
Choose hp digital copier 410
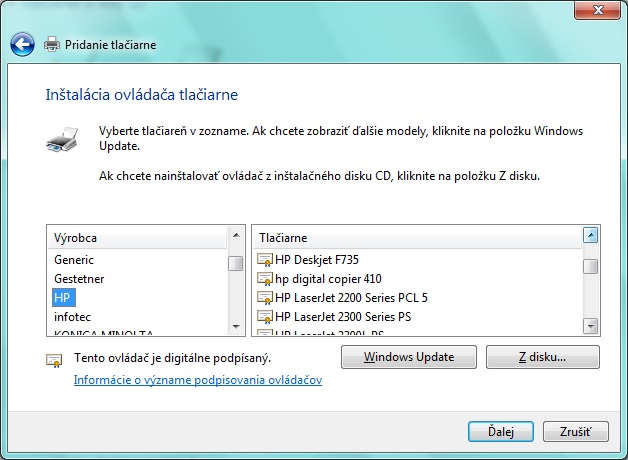(328, 279)
